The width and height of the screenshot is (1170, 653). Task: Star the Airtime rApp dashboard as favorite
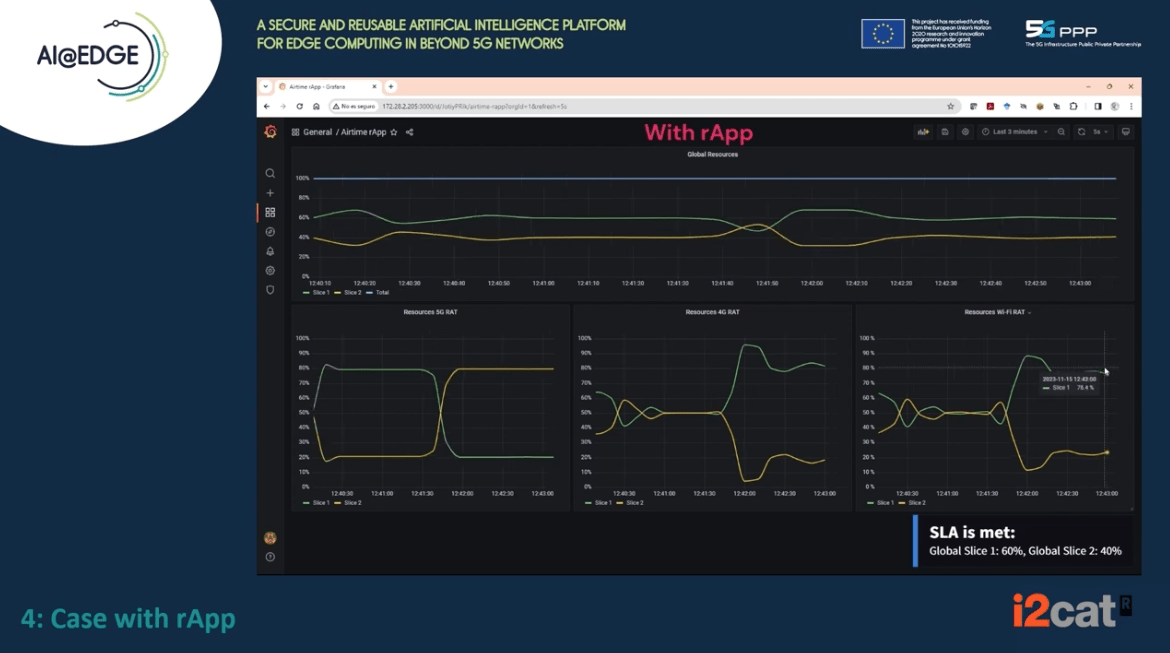(x=393, y=131)
